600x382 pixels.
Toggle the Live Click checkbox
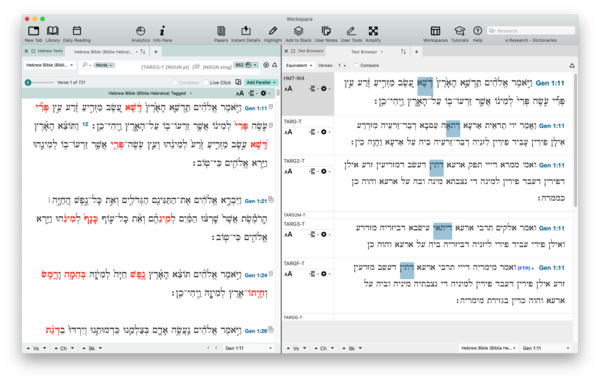(x=206, y=82)
